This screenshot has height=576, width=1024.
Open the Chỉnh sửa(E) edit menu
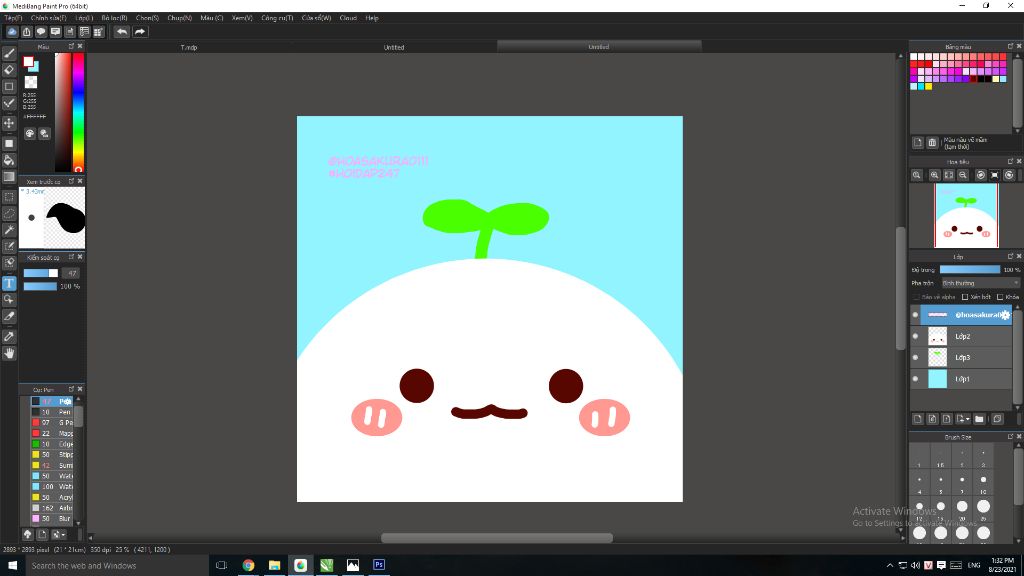tap(48, 18)
